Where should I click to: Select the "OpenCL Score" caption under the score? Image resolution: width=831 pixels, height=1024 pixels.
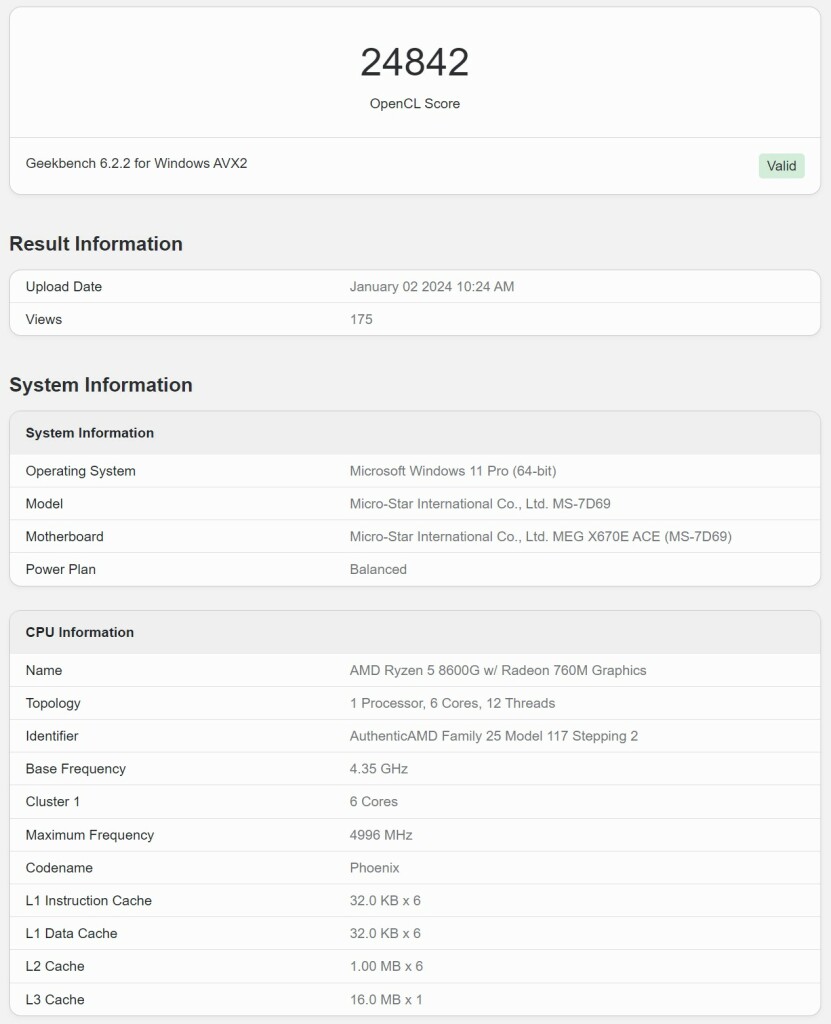(x=415, y=103)
